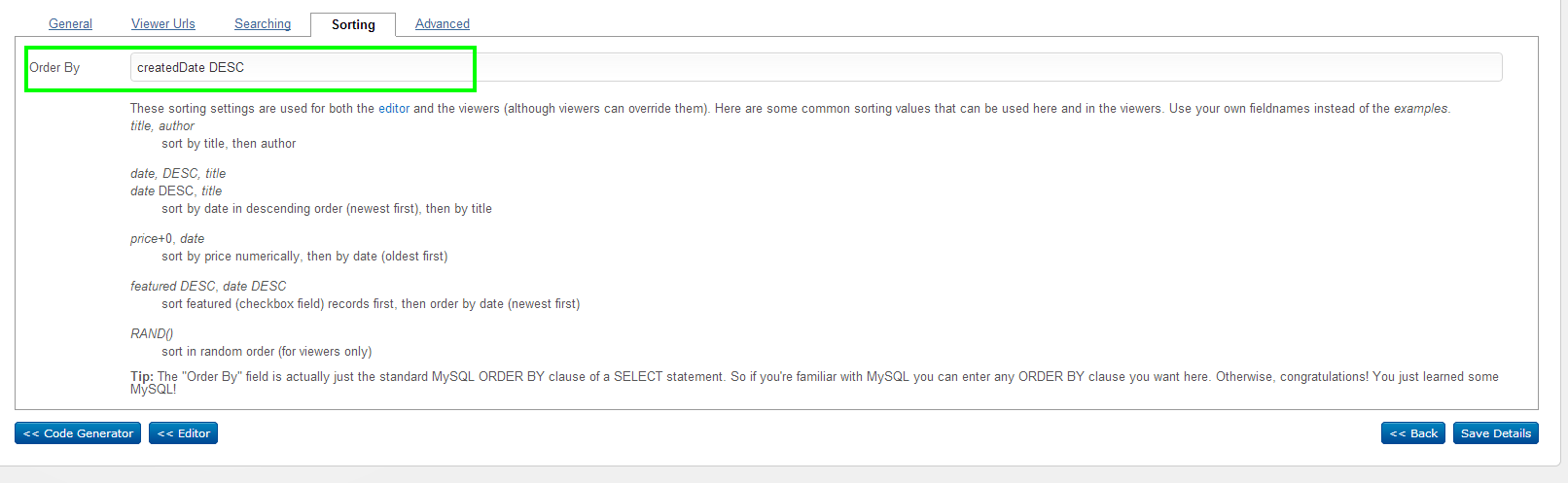
Task: Go to the Searching tab
Action: tap(263, 24)
